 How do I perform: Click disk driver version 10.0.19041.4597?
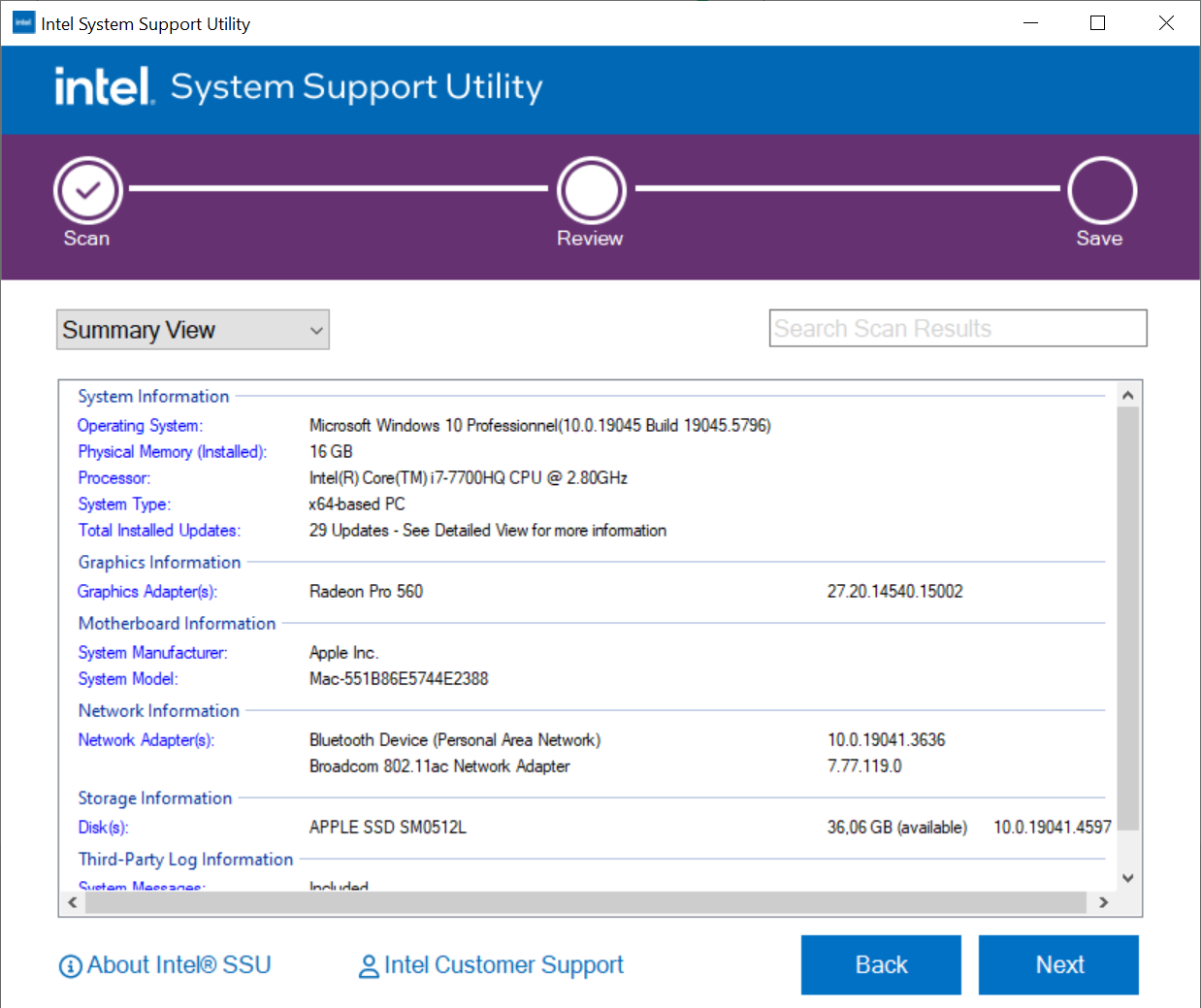(1053, 828)
